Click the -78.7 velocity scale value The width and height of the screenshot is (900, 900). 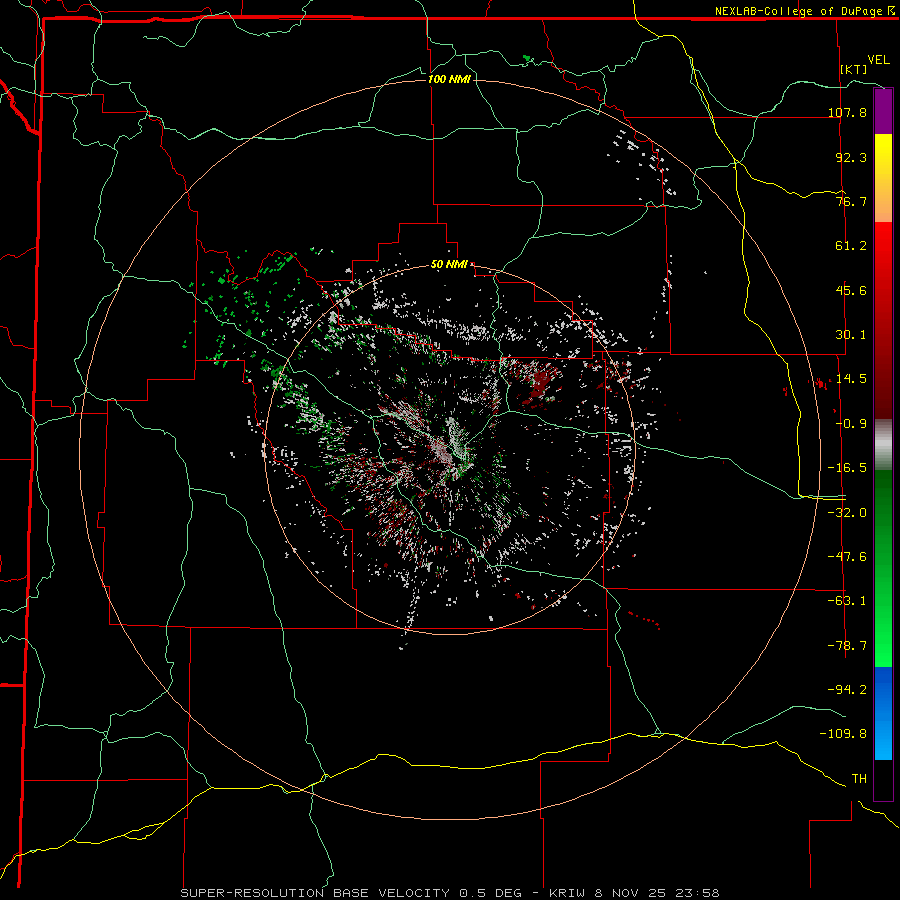[x=847, y=646]
